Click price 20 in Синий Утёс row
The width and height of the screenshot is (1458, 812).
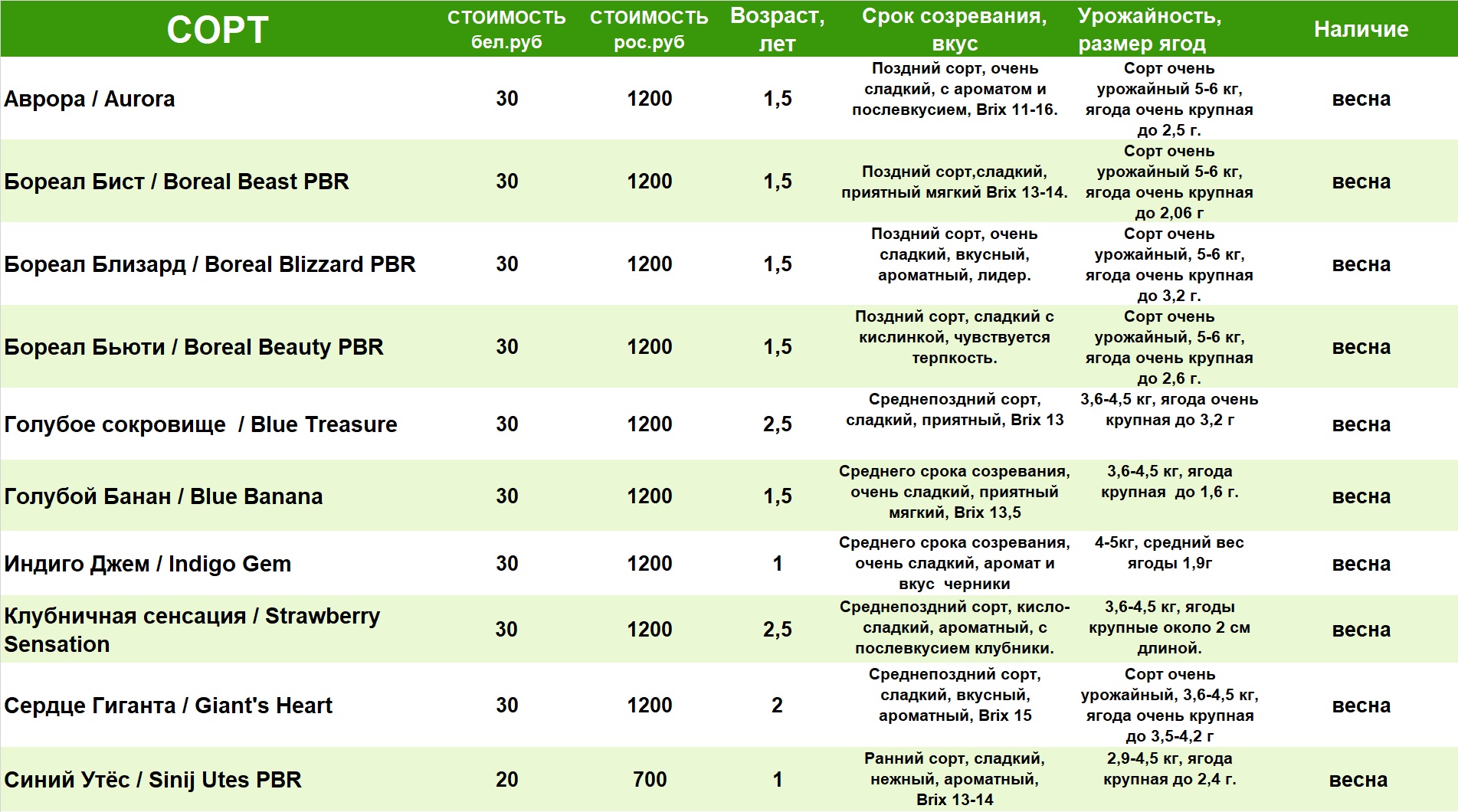pos(507,780)
